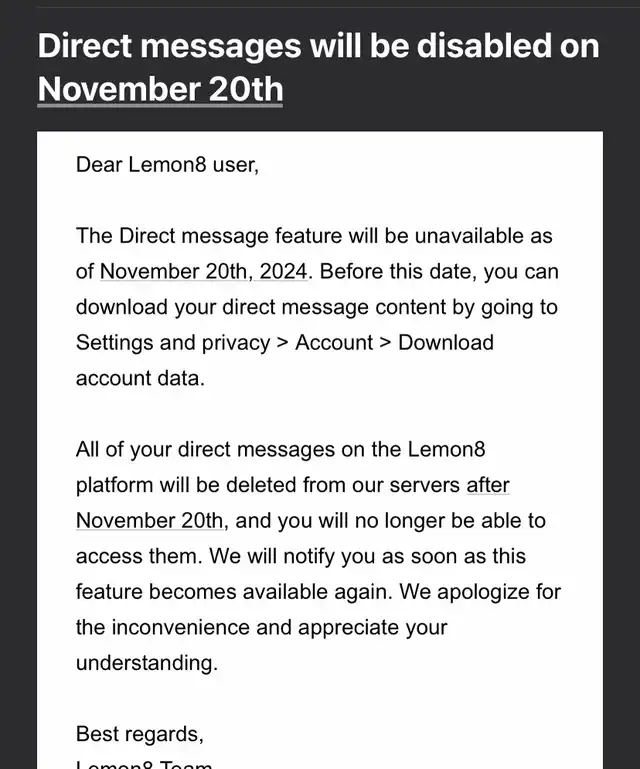This screenshot has width=640, height=769.
Task: Click the 'account data.' line
Action: [140, 378]
